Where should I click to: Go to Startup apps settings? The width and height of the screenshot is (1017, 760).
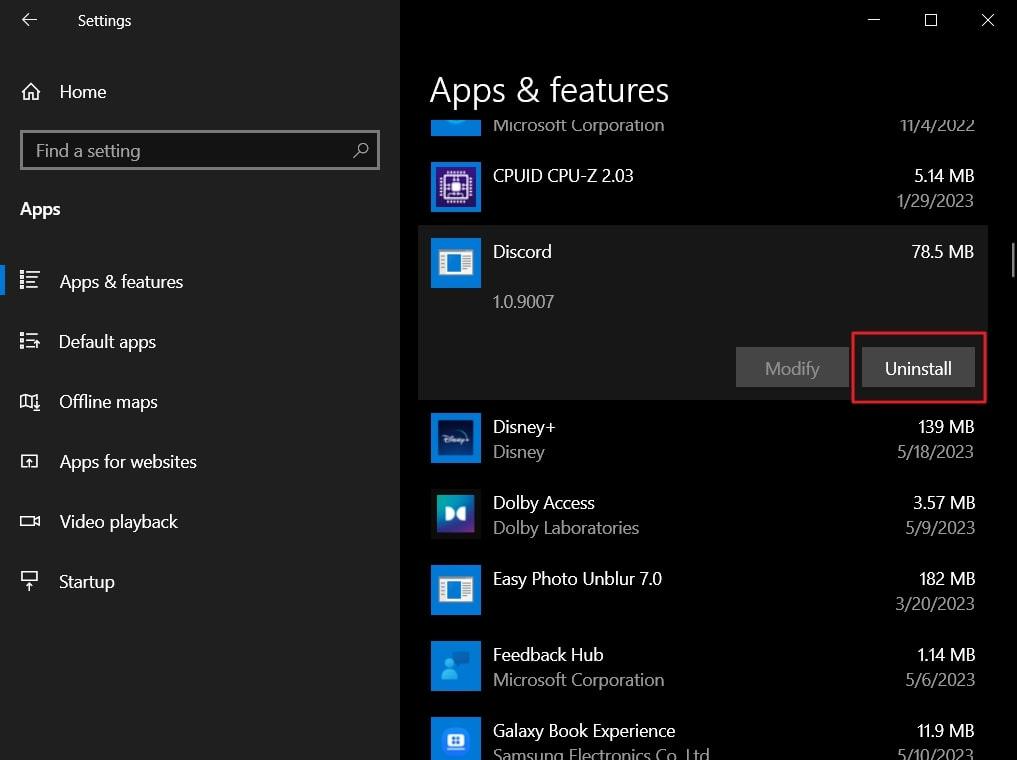(86, 582)
